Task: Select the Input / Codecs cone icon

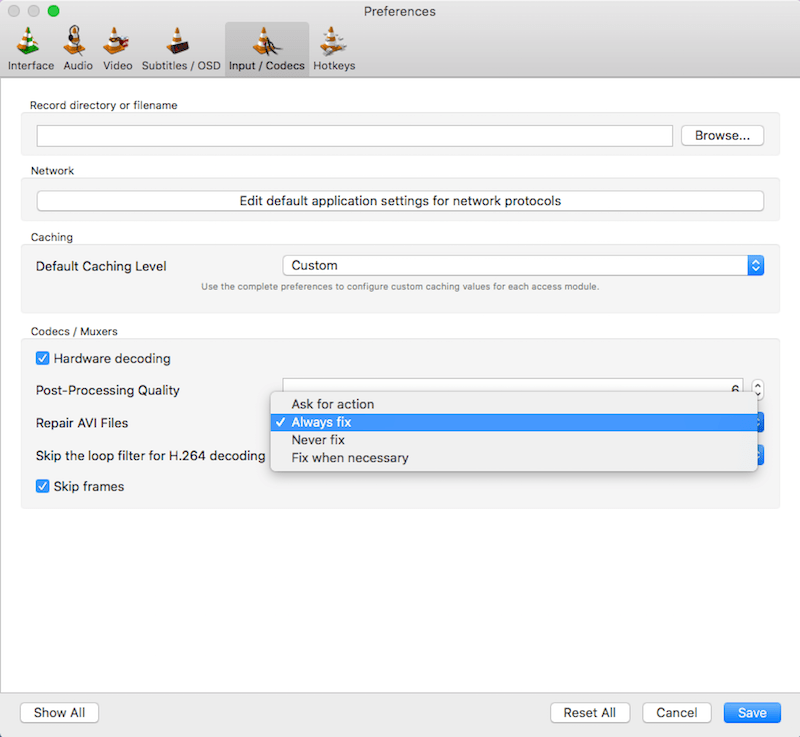Action: [x=266, y=41]
